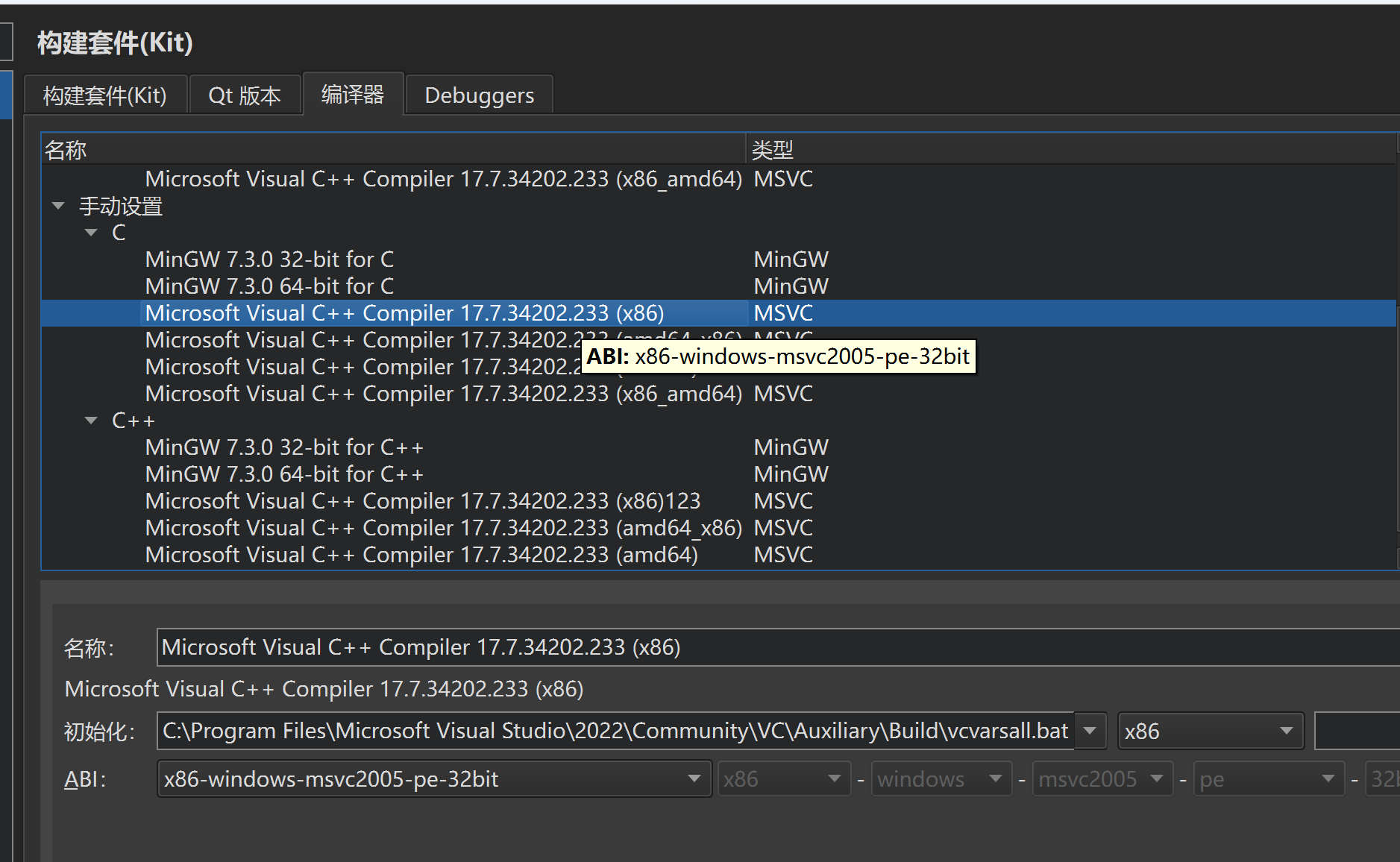This screenshot has height=862, width=1400.
Task: Click the 初始化: label
Action: coord(99,732)
